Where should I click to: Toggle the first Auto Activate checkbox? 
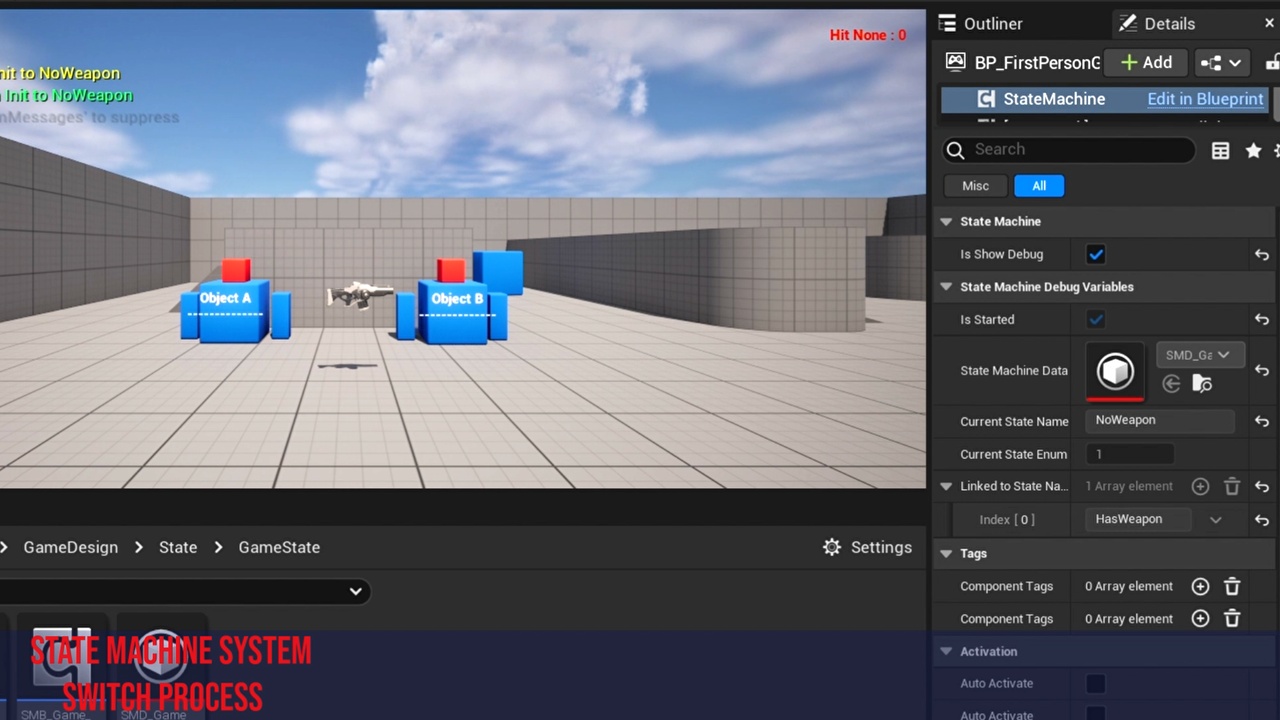pos(1096,684)
